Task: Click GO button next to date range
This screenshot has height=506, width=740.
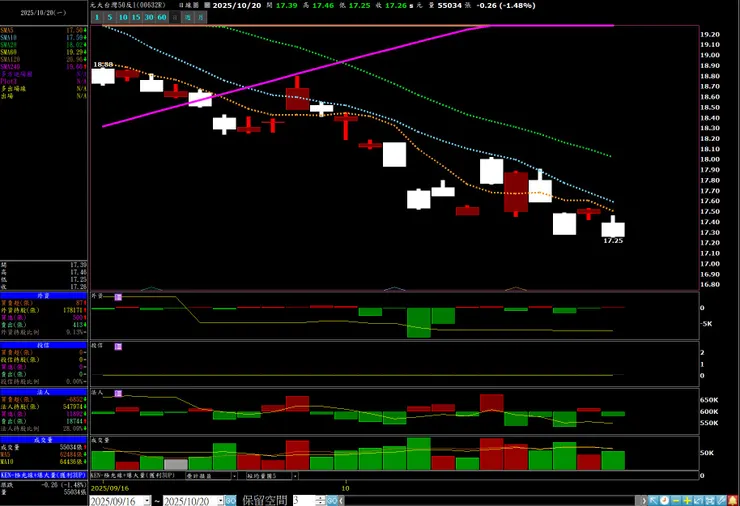Action: click(230, 500)
